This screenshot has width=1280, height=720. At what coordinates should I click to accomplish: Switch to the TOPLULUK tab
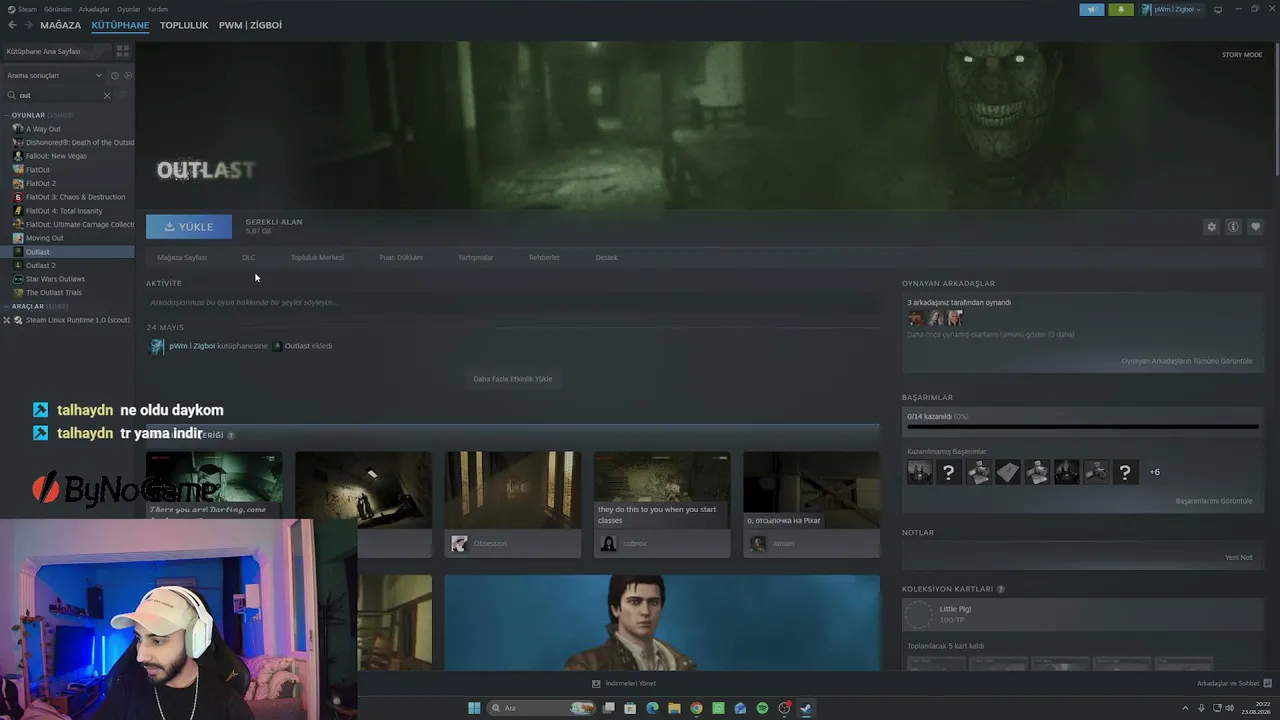[x=184, y=25]
